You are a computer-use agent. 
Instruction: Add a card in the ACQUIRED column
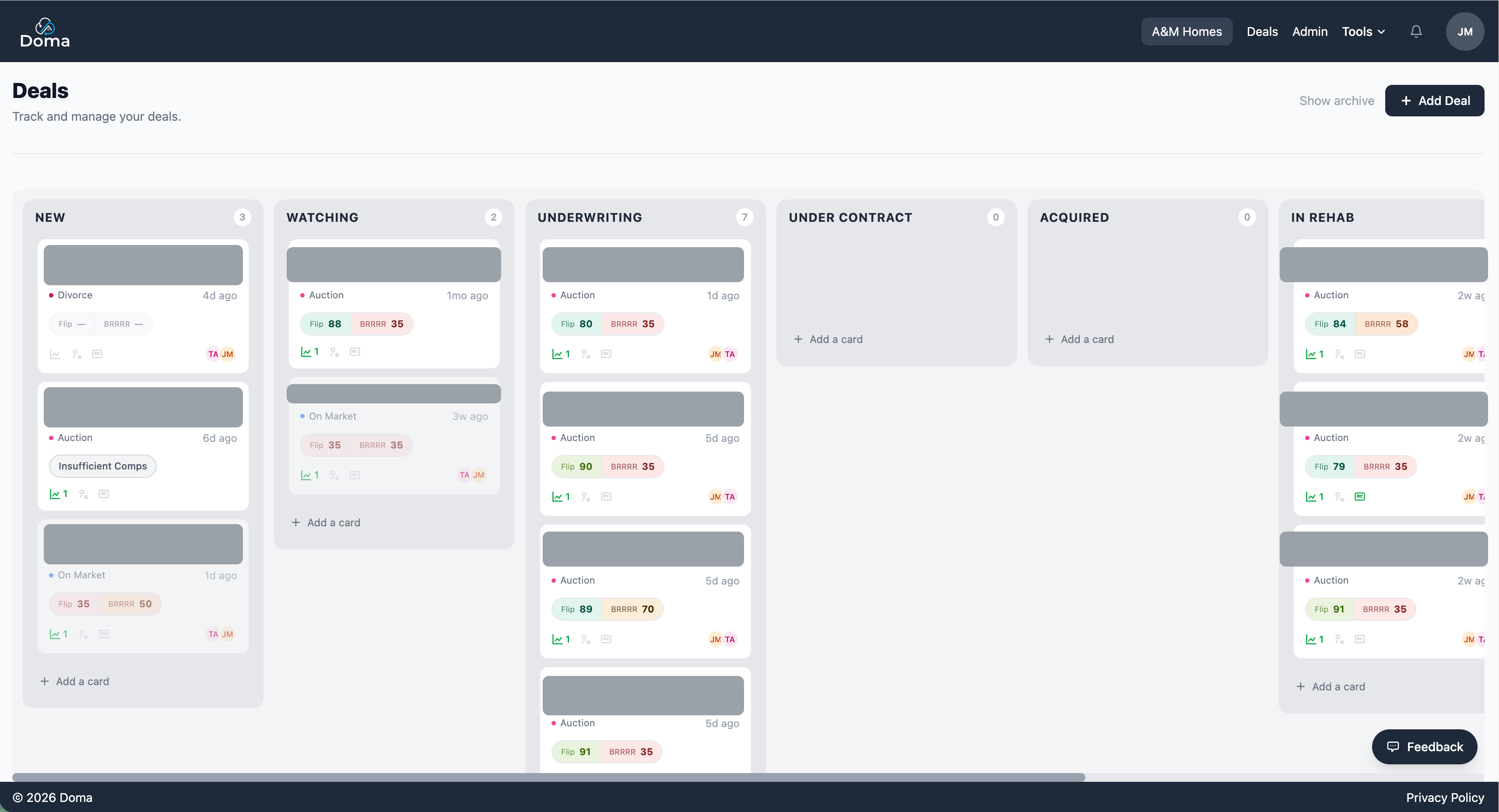point(1079,339)
